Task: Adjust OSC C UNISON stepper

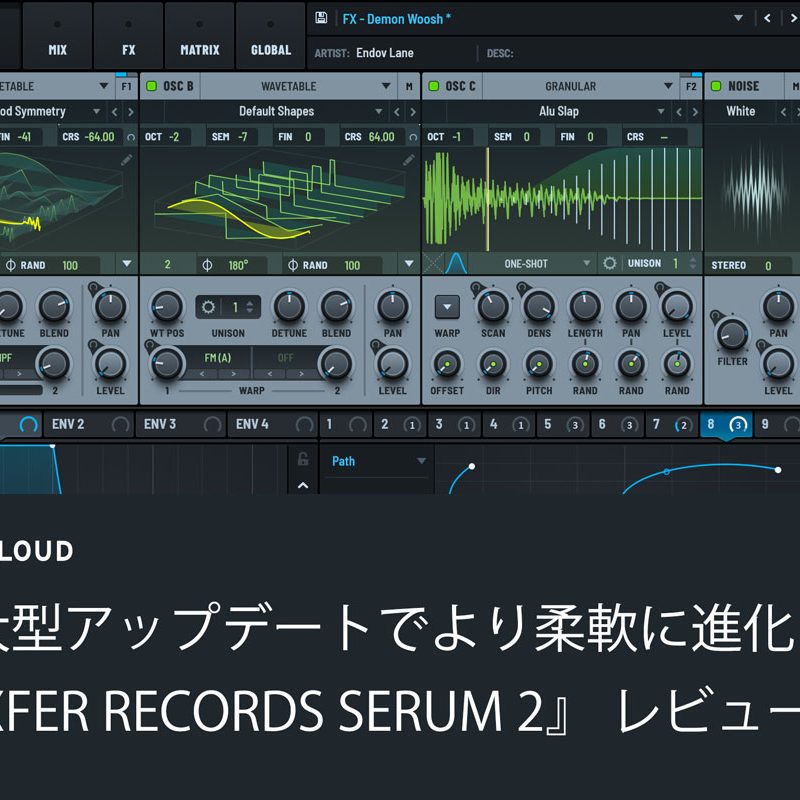Action: [692, 263]
